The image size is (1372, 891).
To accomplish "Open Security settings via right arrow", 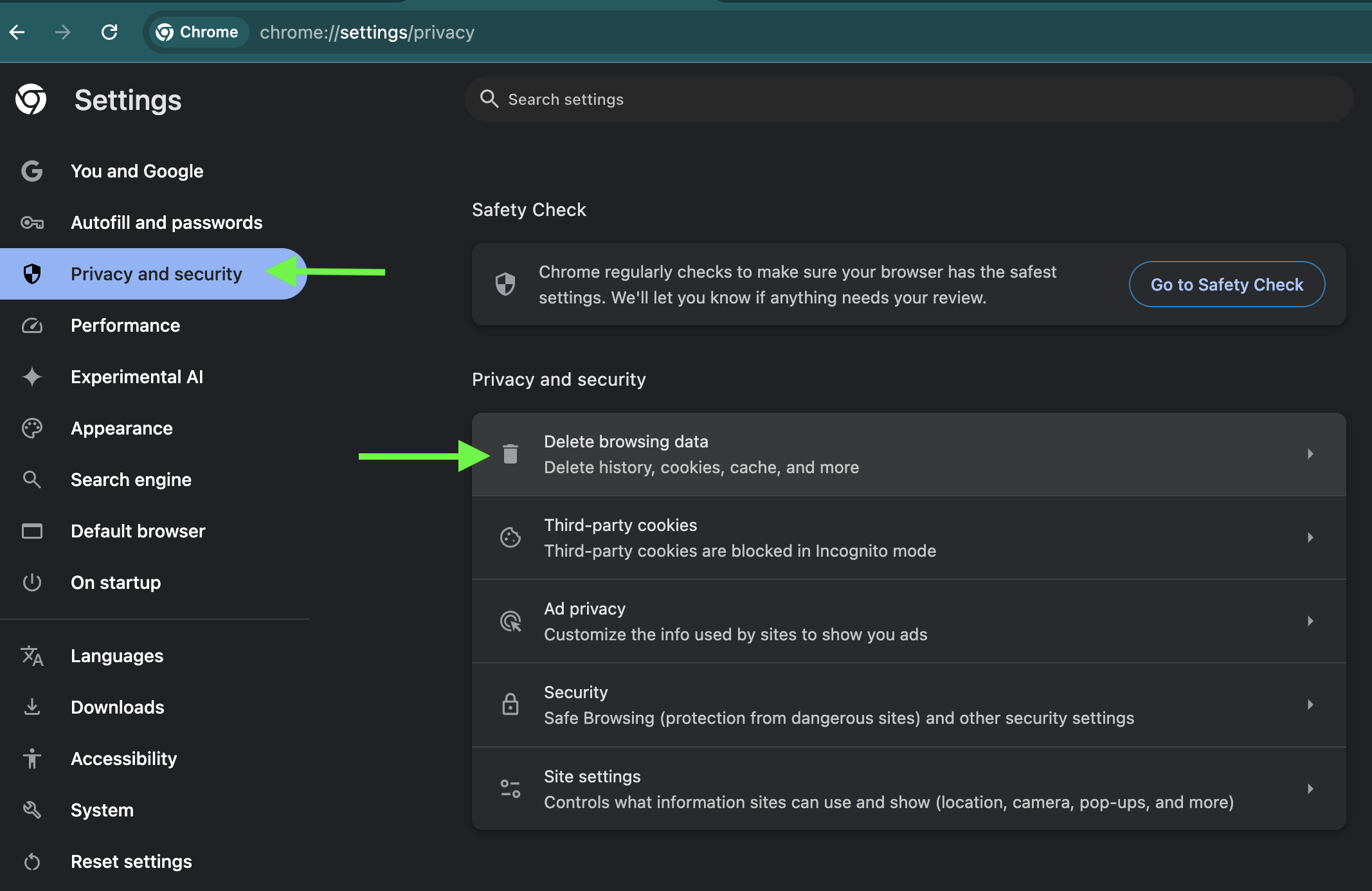I will click(x=1310, y=705).
